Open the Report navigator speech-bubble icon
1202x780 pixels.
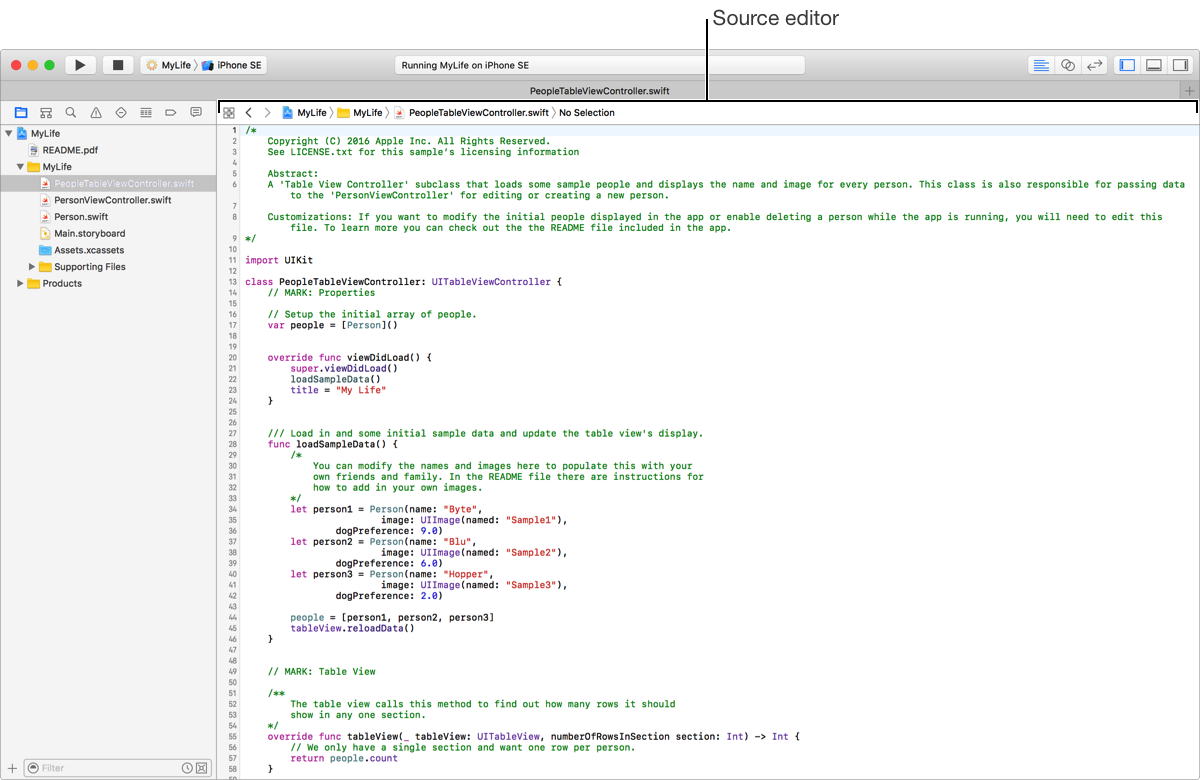pyautogui.click(x=196, y=113)
